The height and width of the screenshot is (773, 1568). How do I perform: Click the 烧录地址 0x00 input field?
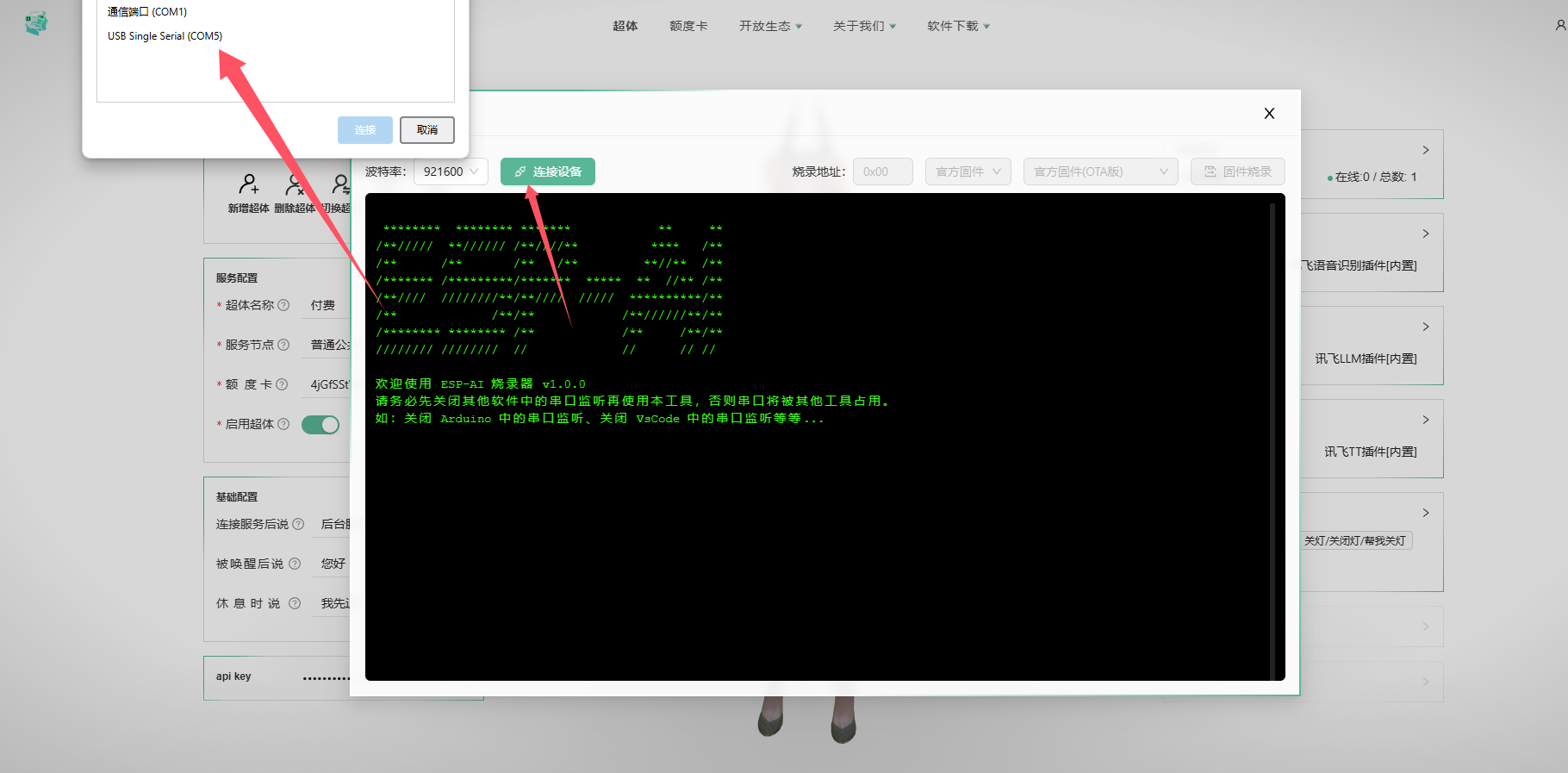[882, 171]
